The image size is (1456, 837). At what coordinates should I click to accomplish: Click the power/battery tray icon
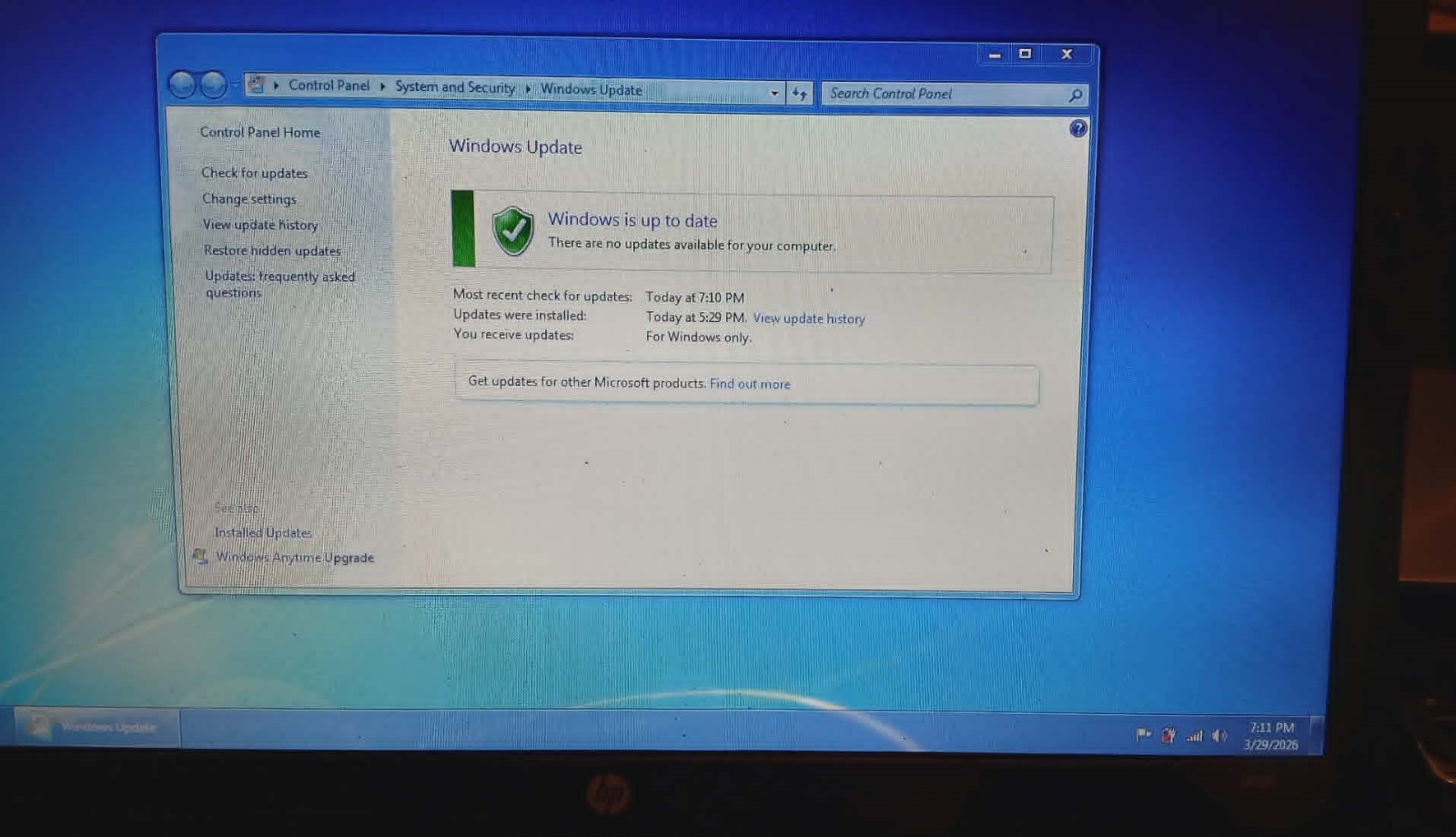point(1168,735)
